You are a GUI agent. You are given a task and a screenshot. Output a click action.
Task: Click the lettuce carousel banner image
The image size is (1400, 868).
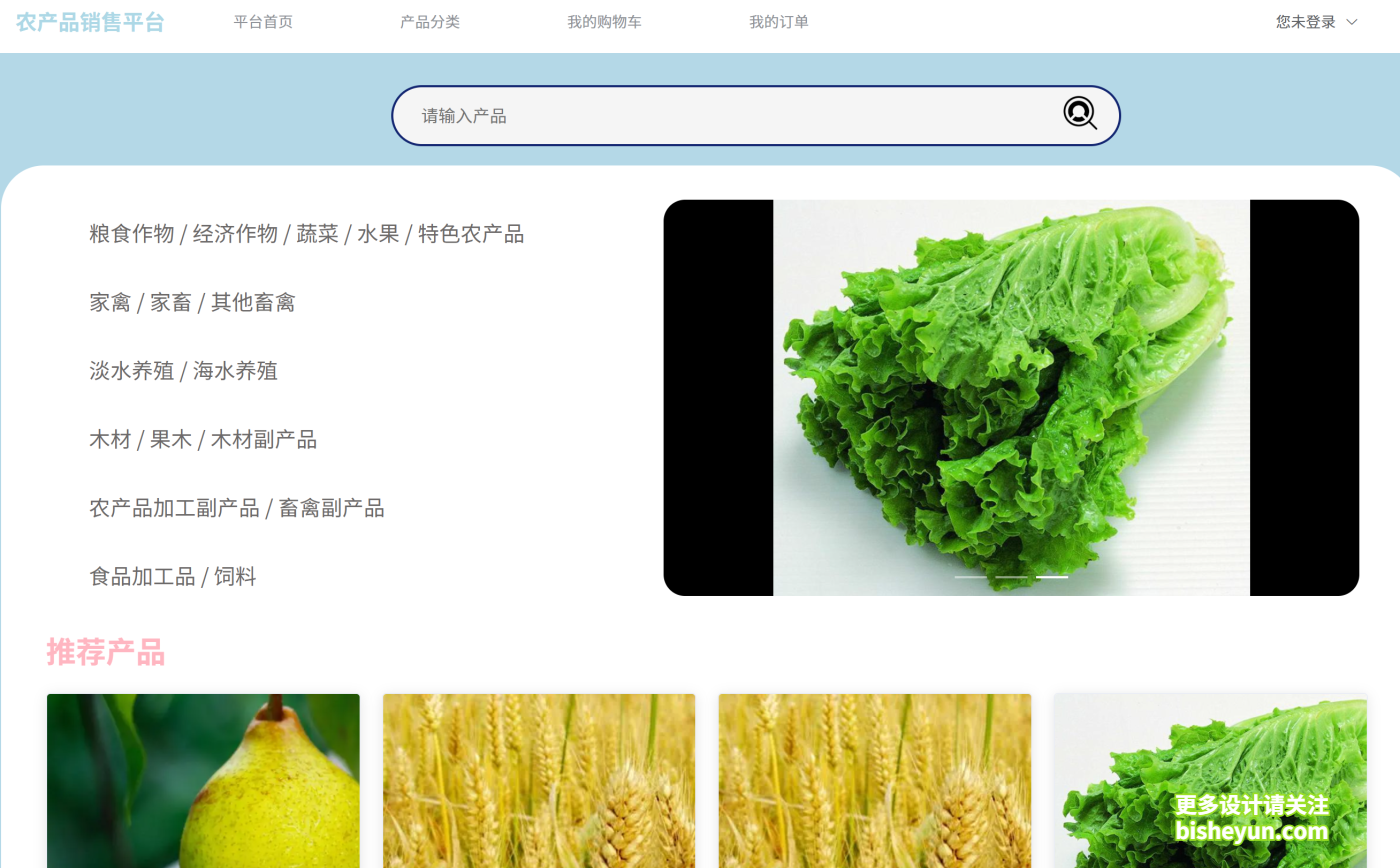click(1010, 397)
